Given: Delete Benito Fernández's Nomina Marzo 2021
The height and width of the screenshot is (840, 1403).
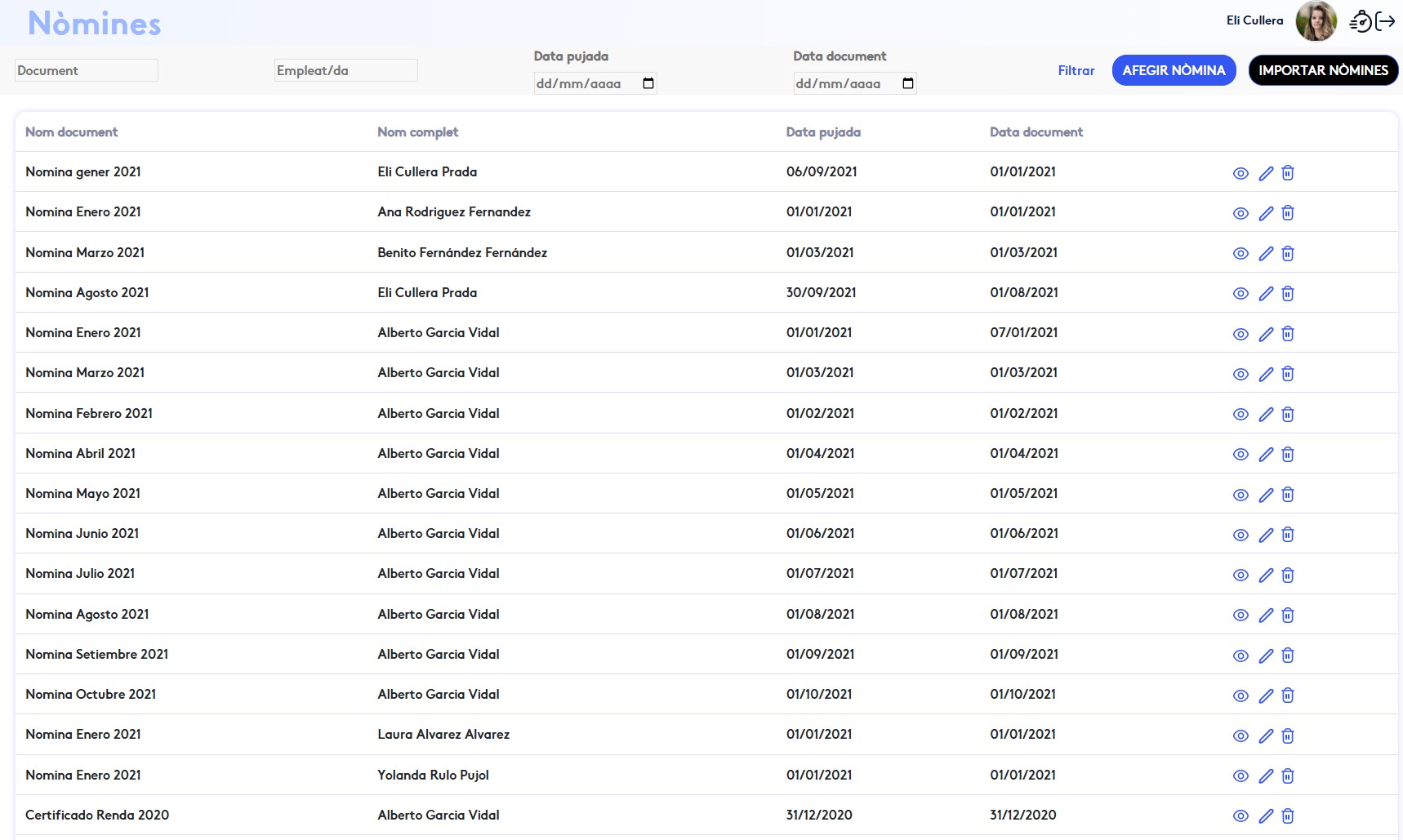Looking at the screenshot, I should pyautogui.click(x=1288, y=253).
